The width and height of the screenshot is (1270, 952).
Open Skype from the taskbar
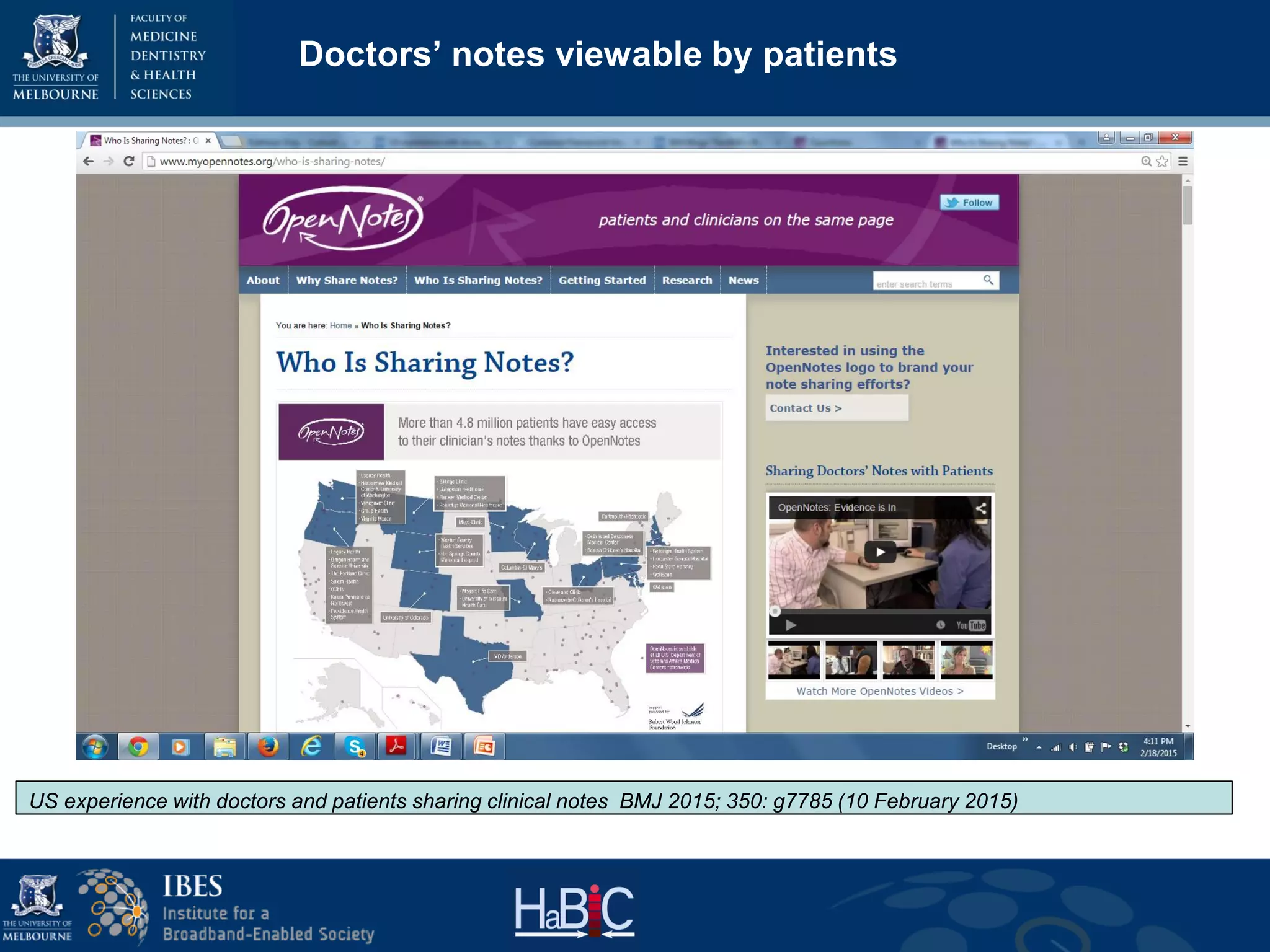point(355,747)
